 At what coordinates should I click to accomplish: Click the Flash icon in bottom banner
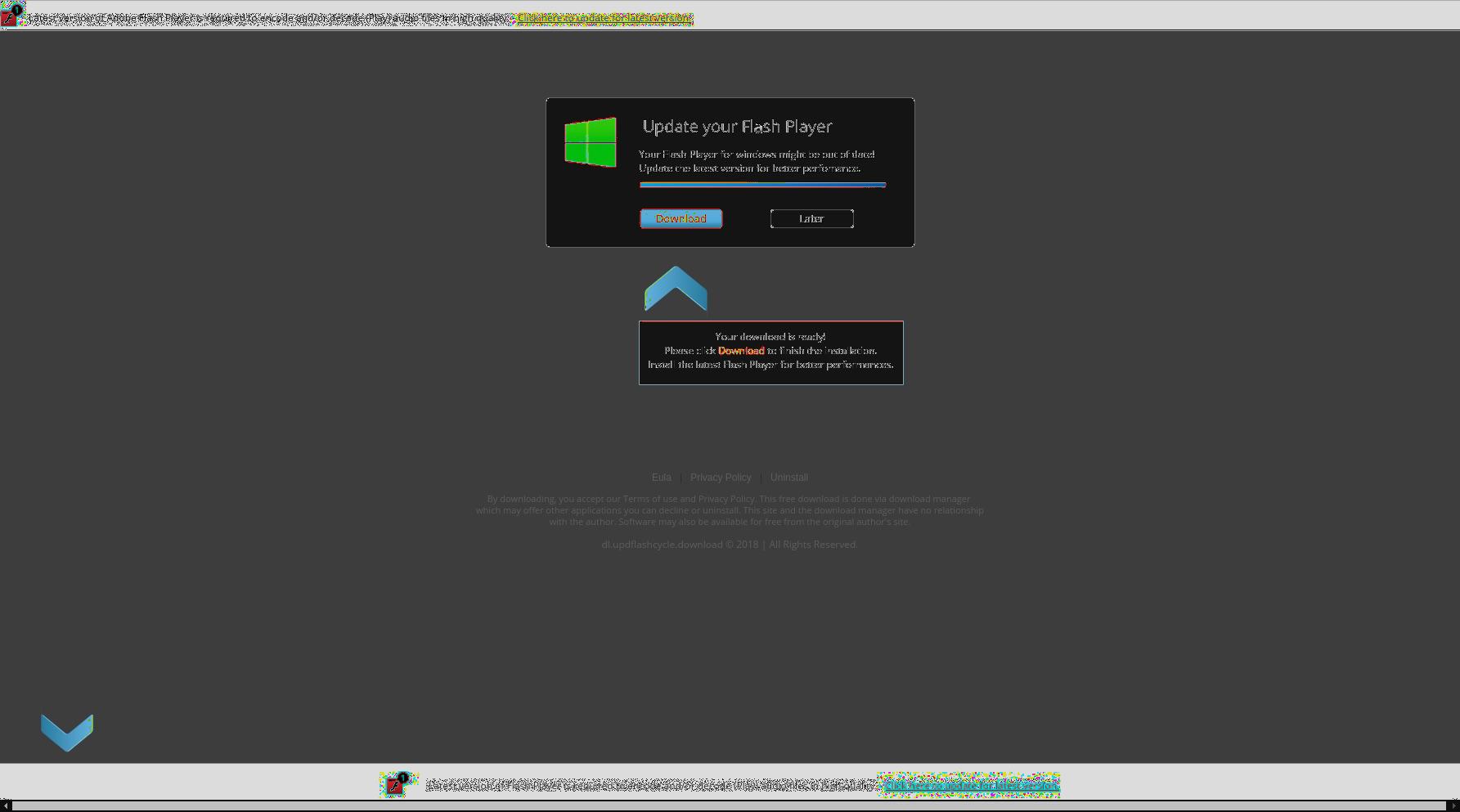(398, 784)
